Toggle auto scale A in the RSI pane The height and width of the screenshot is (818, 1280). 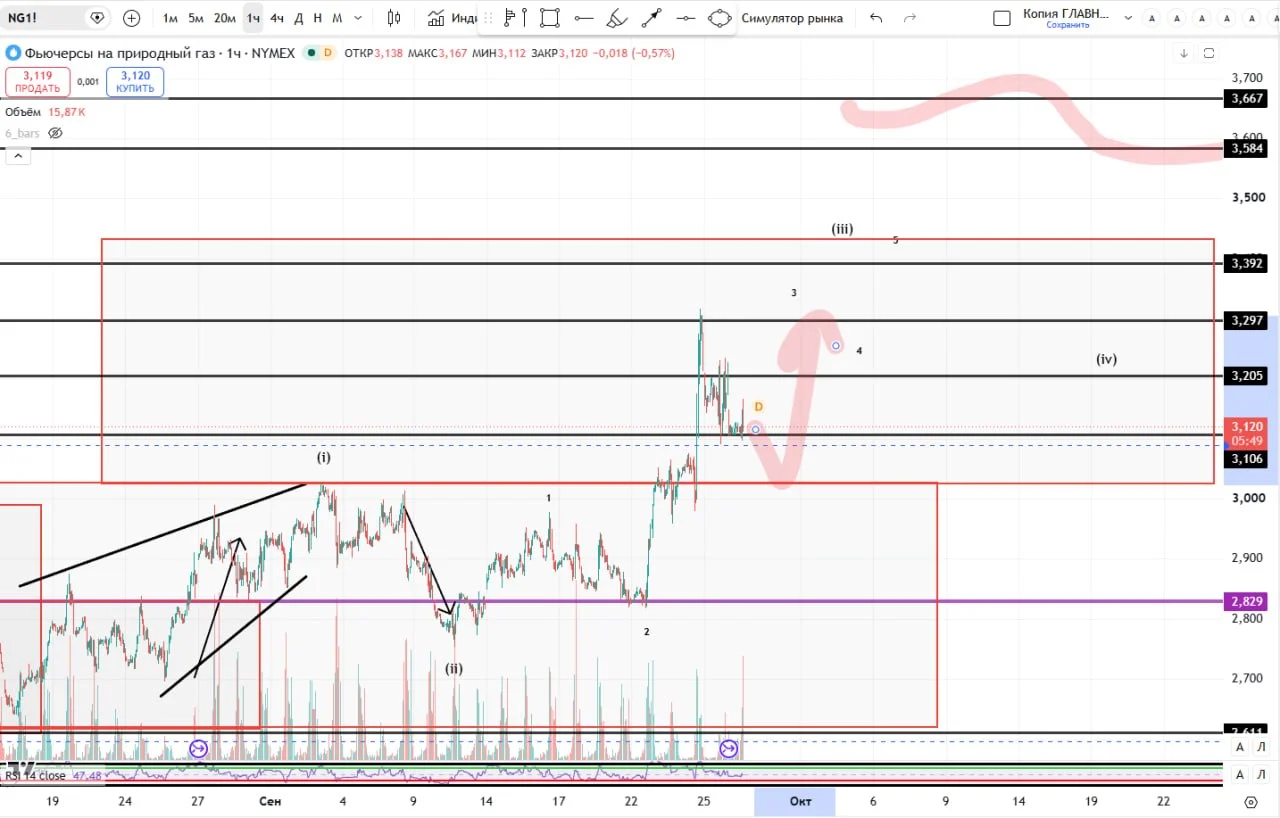[1240, 774]
